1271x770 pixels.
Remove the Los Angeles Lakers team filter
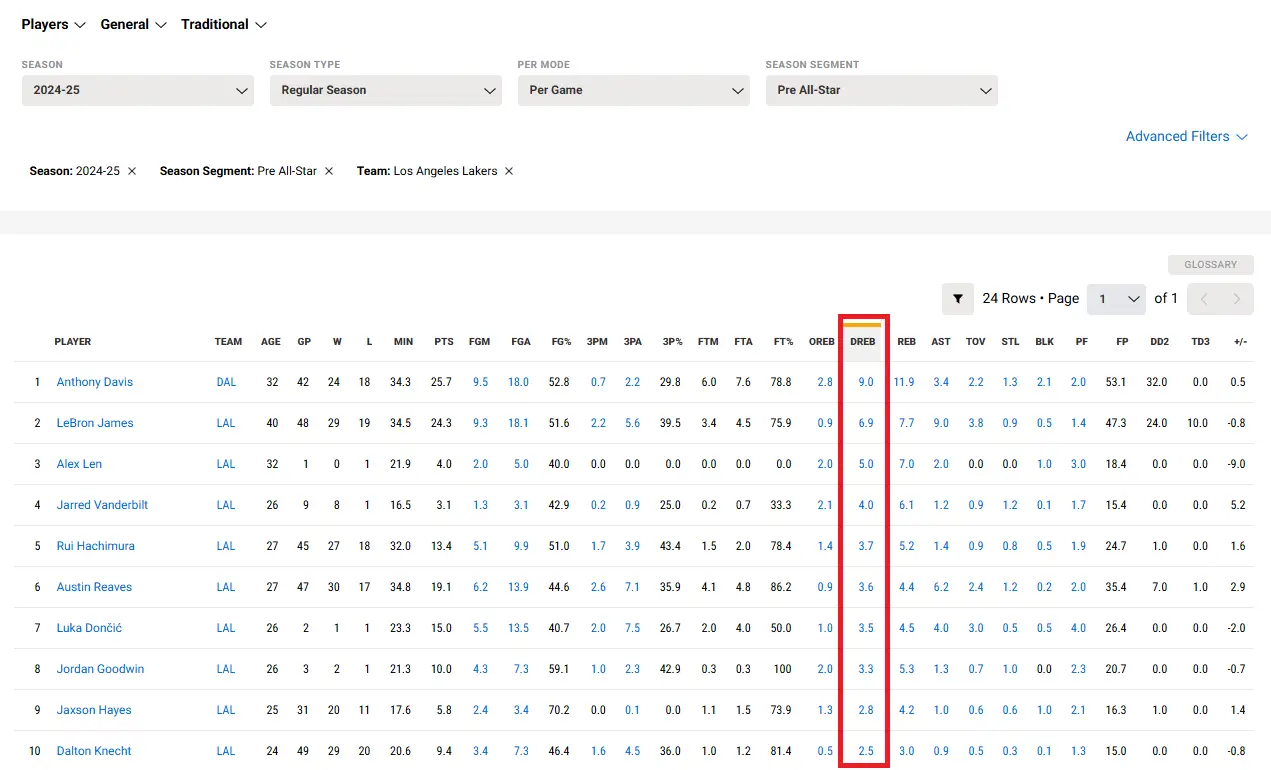tap(509, 171)
